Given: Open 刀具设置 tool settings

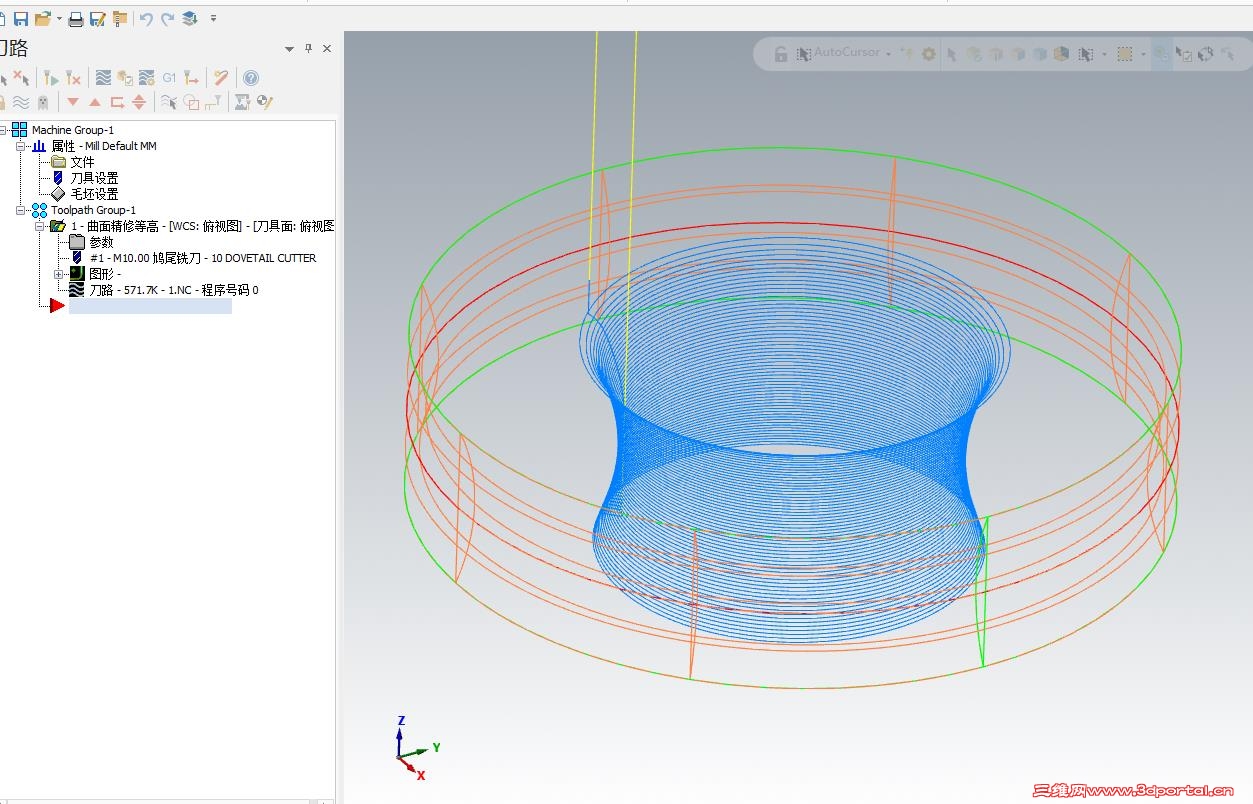Looking at the screenshot, I should 94,178.
